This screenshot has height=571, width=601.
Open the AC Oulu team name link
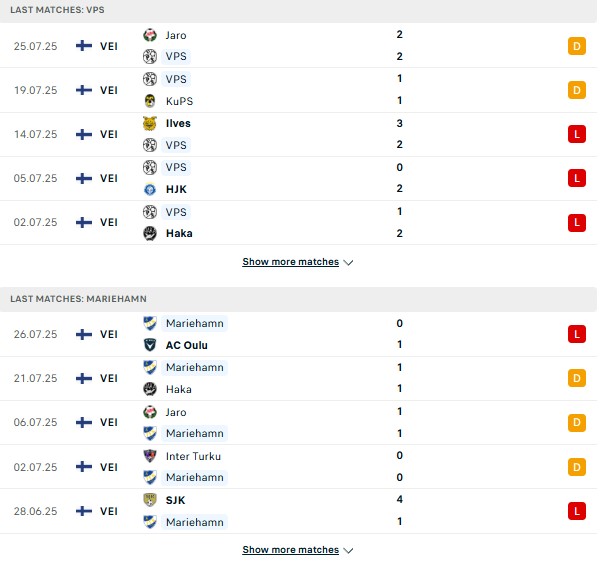click(187, 345)
